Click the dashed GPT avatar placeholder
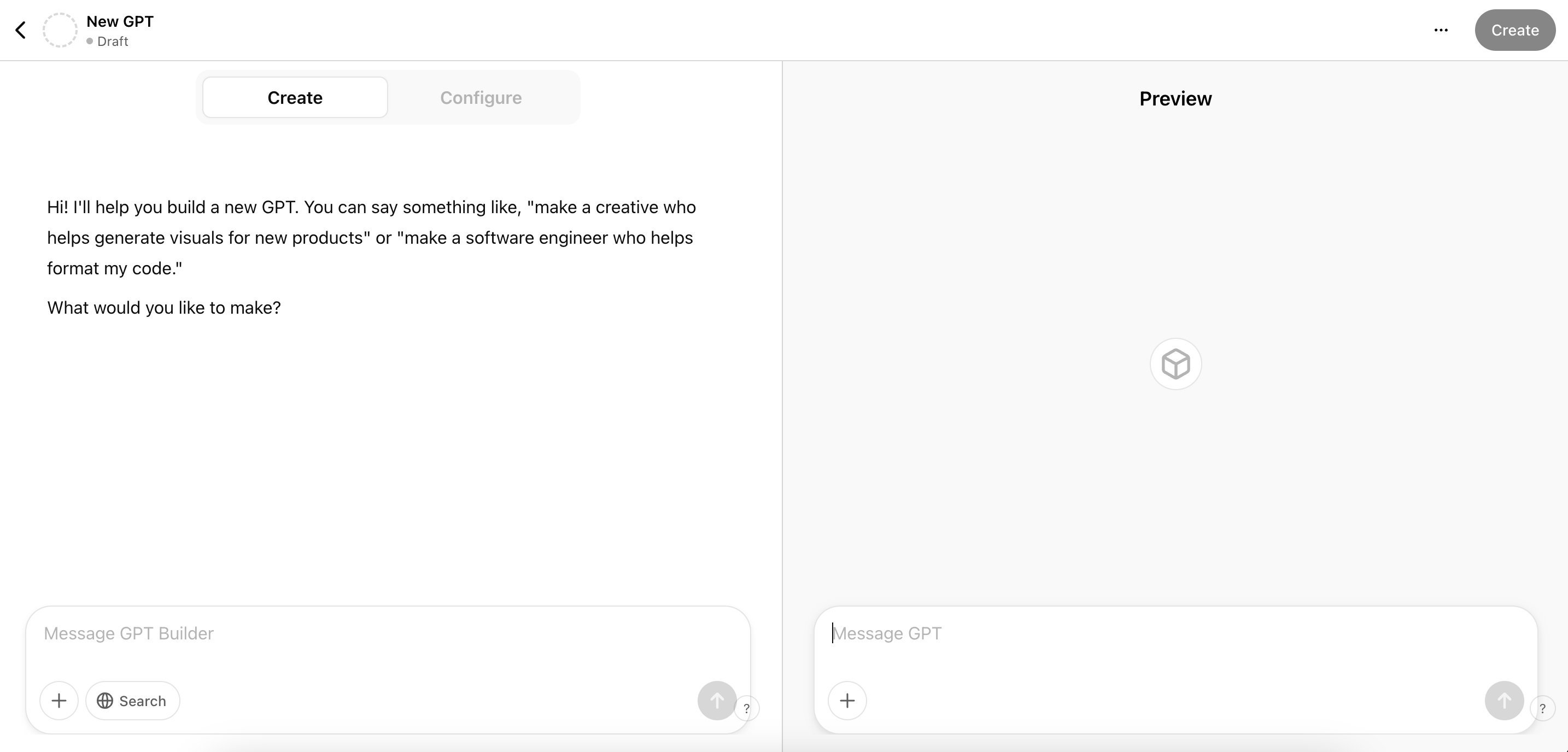Viewport: 1568px width, 752px height. [60, 30]
